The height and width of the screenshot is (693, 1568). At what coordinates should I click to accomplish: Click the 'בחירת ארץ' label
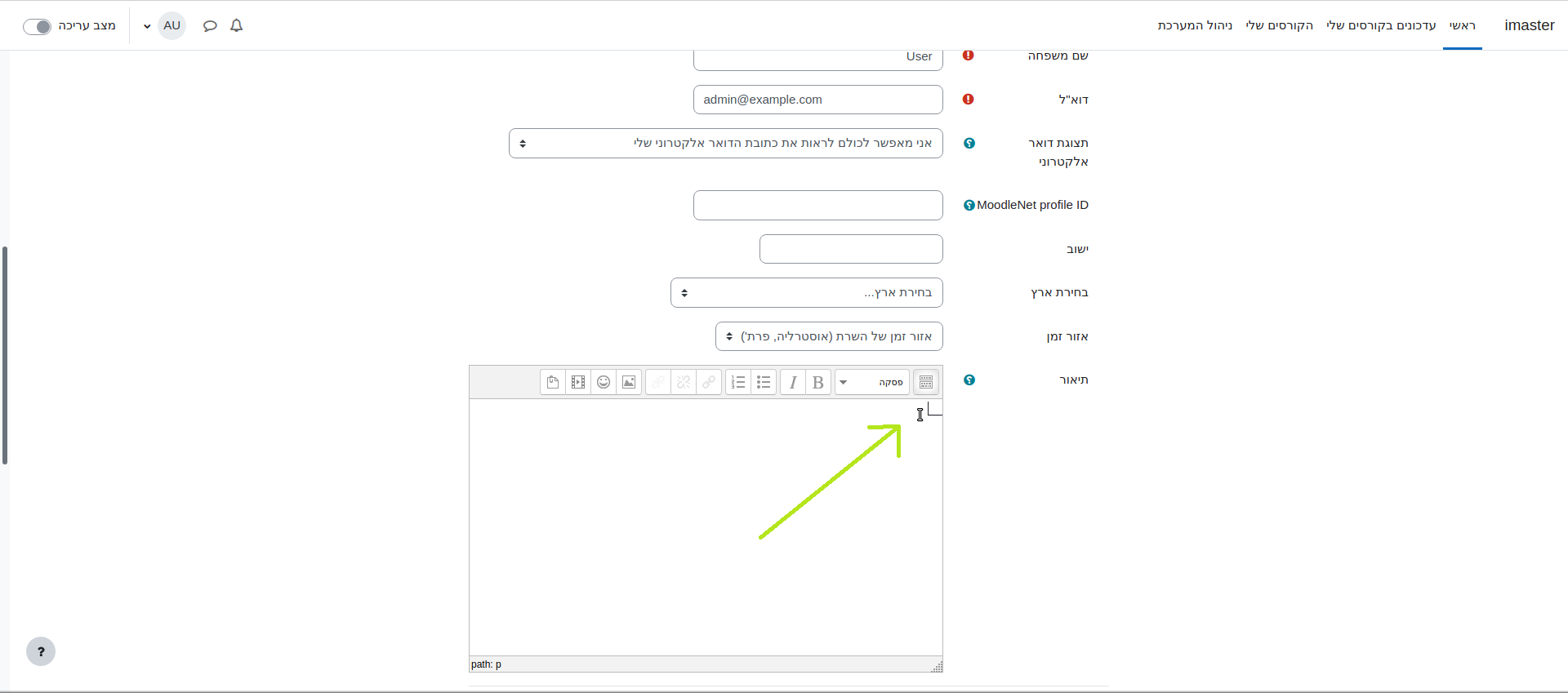tap(1059, 292)
